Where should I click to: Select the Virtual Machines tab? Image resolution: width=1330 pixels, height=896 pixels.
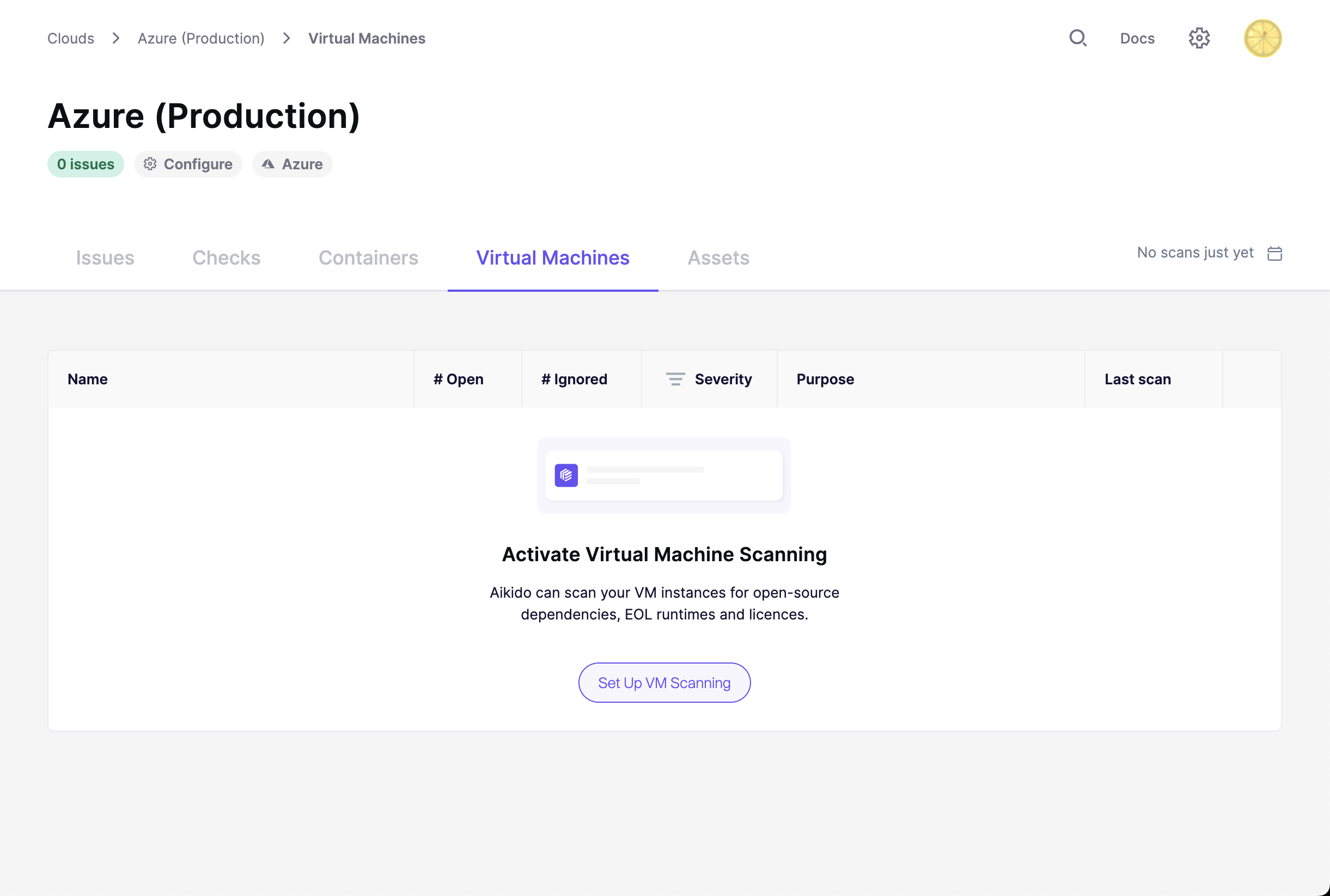coord(553,257)
